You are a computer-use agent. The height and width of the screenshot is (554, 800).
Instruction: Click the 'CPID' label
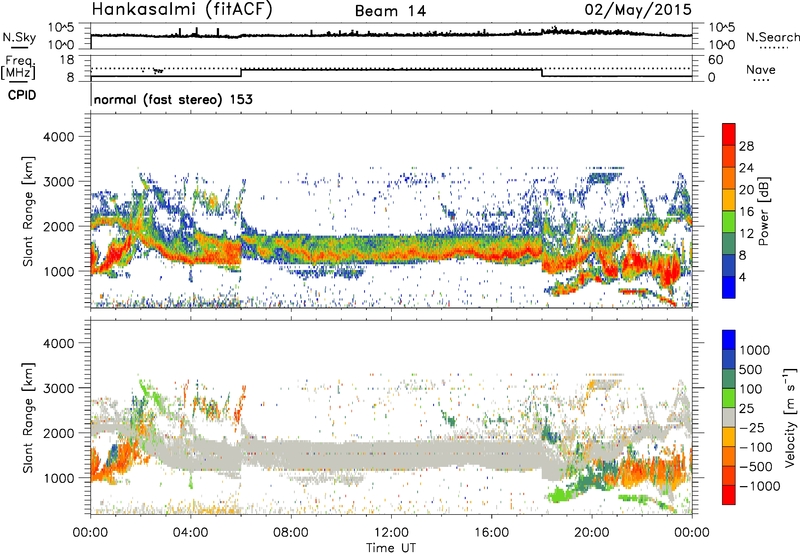tap(22, 95)
